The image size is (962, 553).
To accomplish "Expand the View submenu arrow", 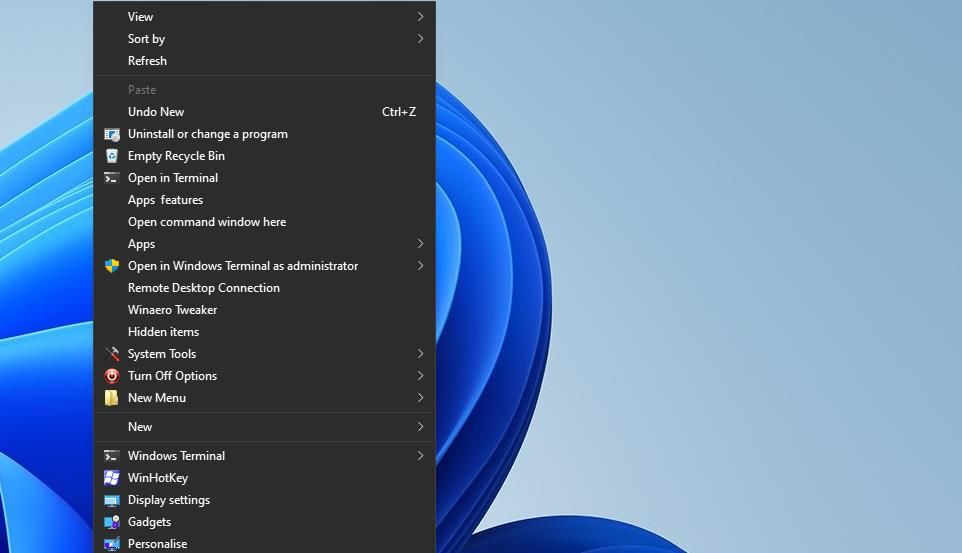I will coord(420,17).
